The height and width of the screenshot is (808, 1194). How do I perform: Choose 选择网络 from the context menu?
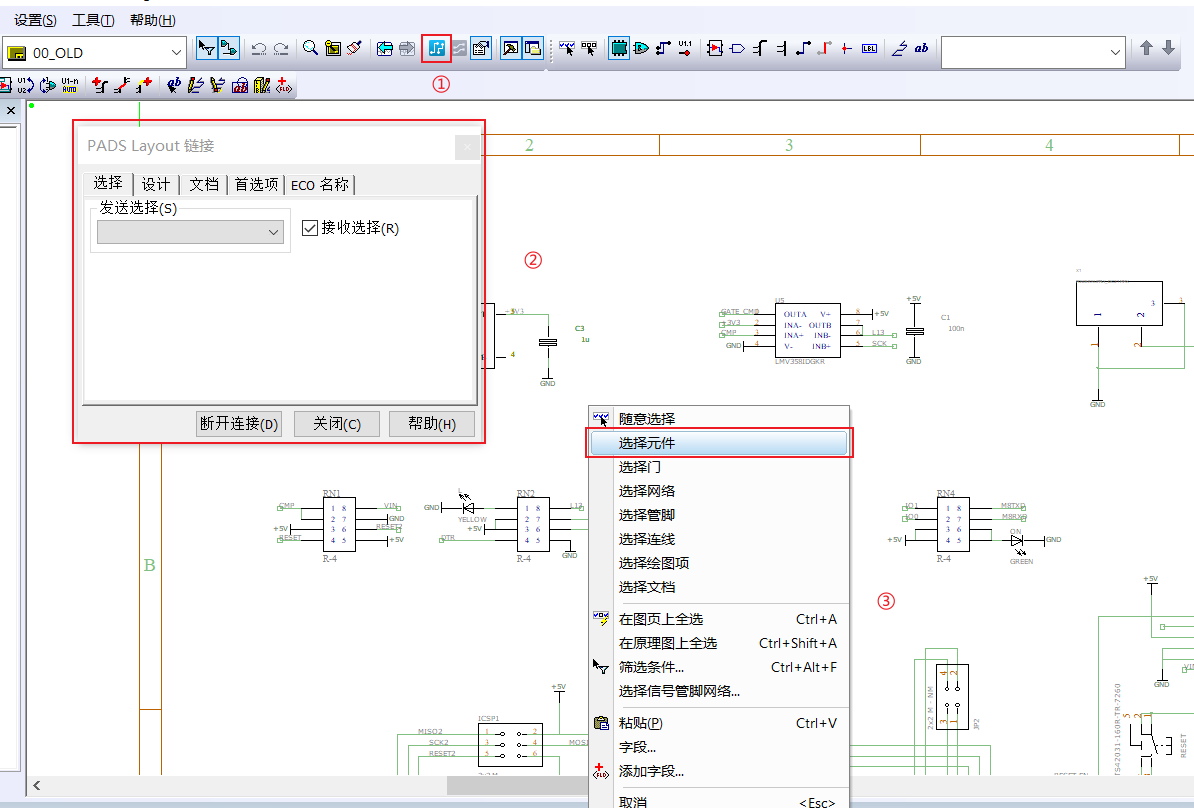pos(719,491)
